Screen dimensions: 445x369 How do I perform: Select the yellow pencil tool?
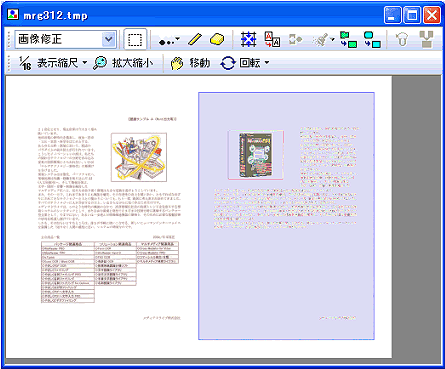click(x=195, y=39)
